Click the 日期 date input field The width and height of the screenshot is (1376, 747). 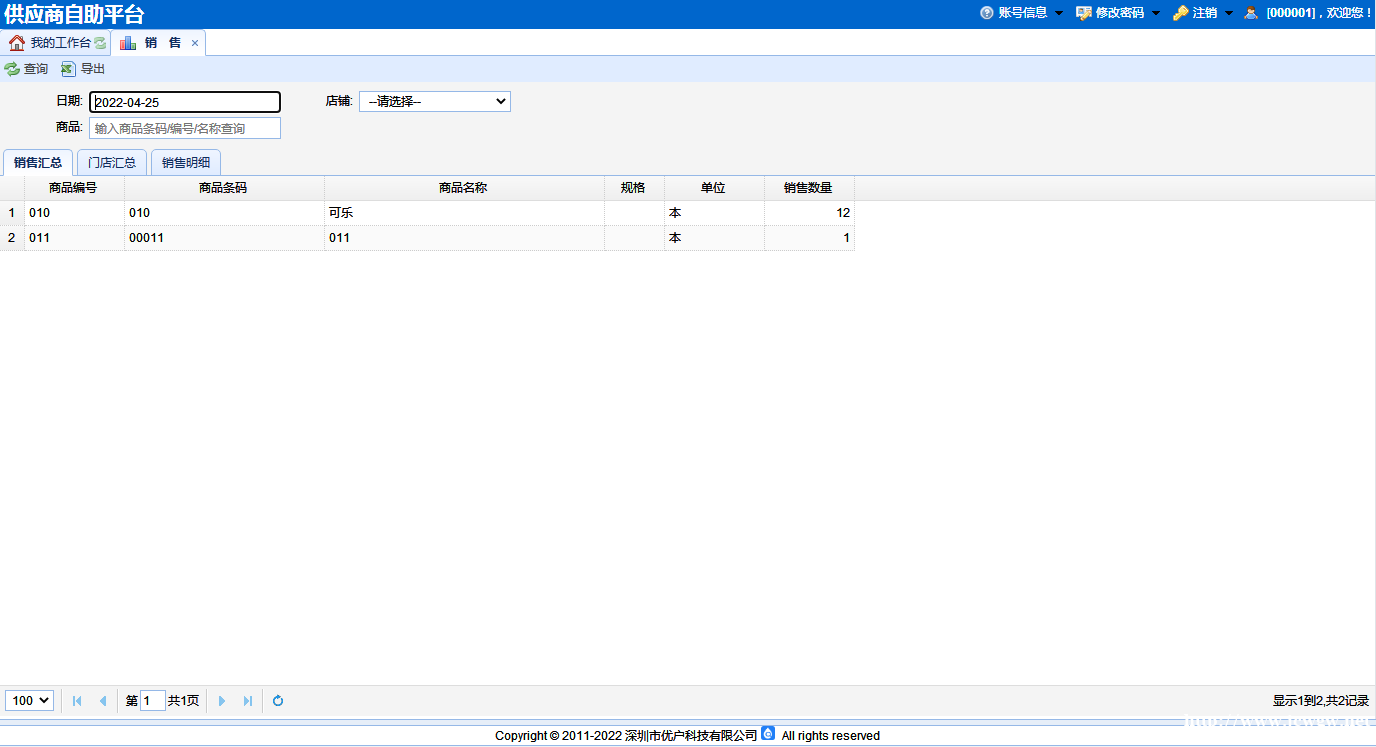coord(185,102)
